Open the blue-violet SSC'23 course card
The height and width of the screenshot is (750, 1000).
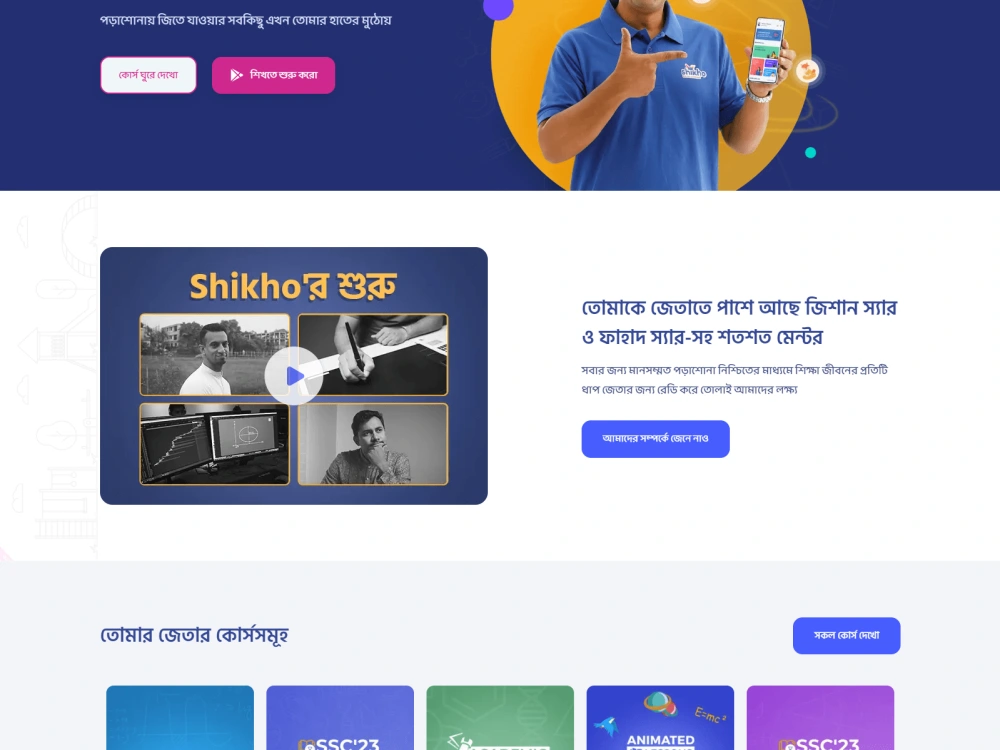tap(340, 717)
